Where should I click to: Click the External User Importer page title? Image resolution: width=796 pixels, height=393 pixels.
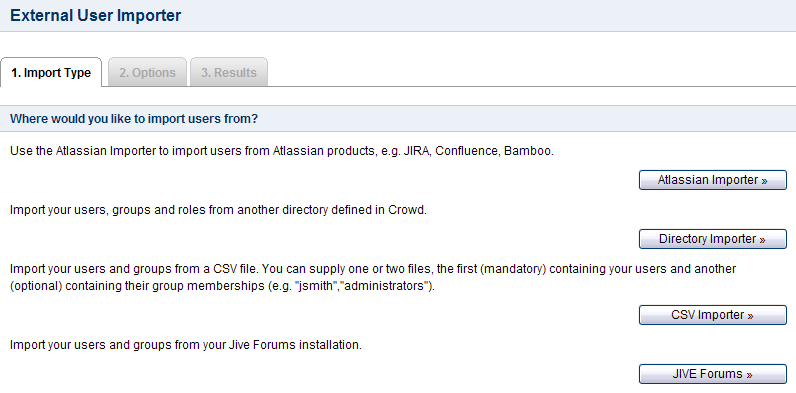(x=95, y=15)
